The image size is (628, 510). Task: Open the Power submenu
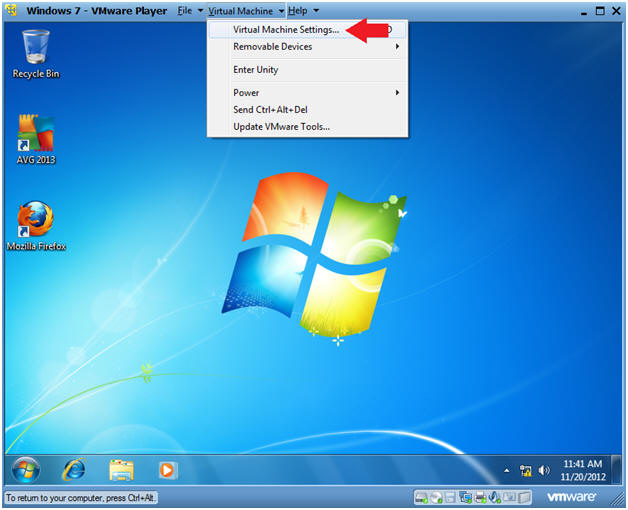307,93
